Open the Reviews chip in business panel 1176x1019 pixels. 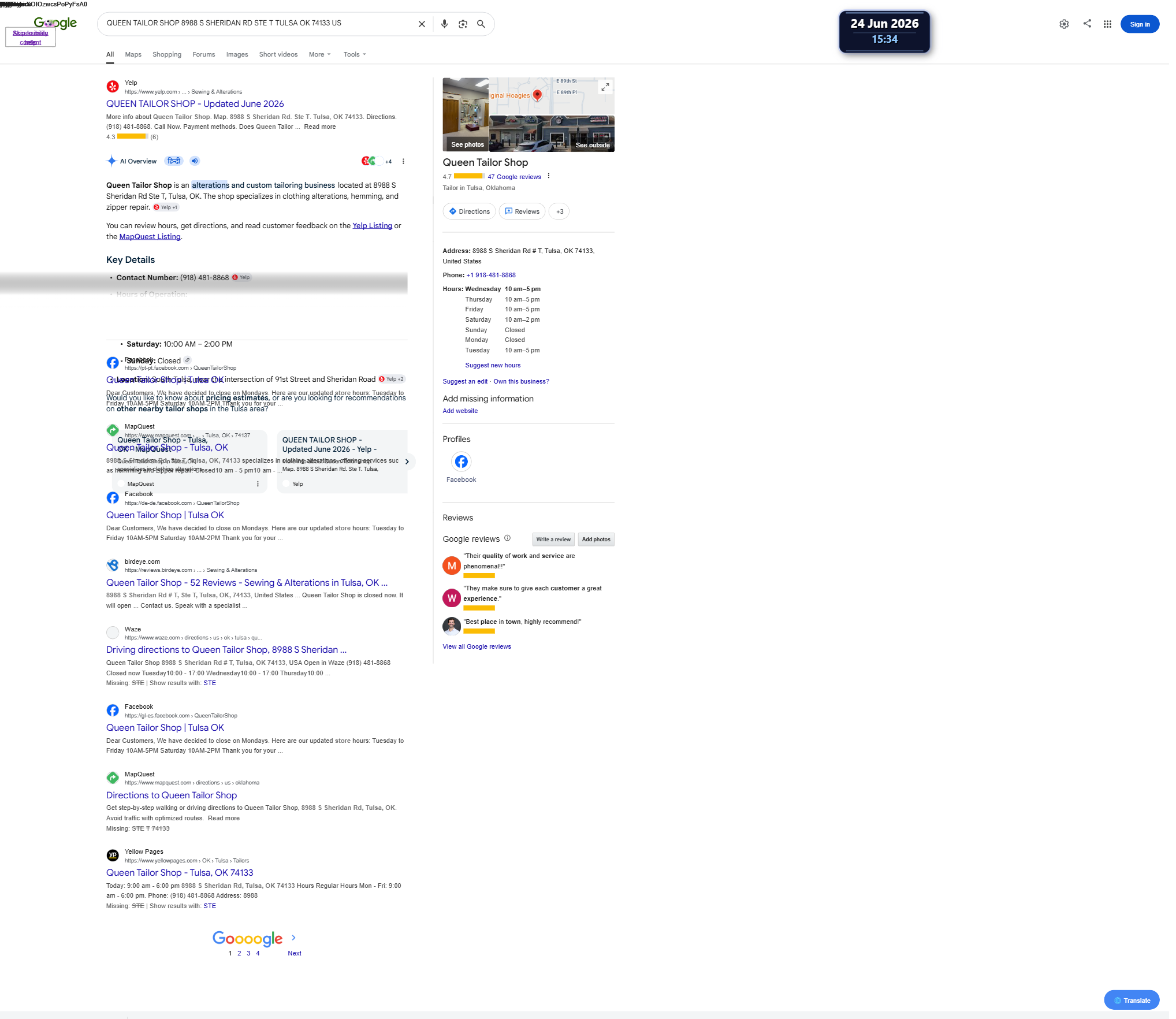(x=522, y=211)
